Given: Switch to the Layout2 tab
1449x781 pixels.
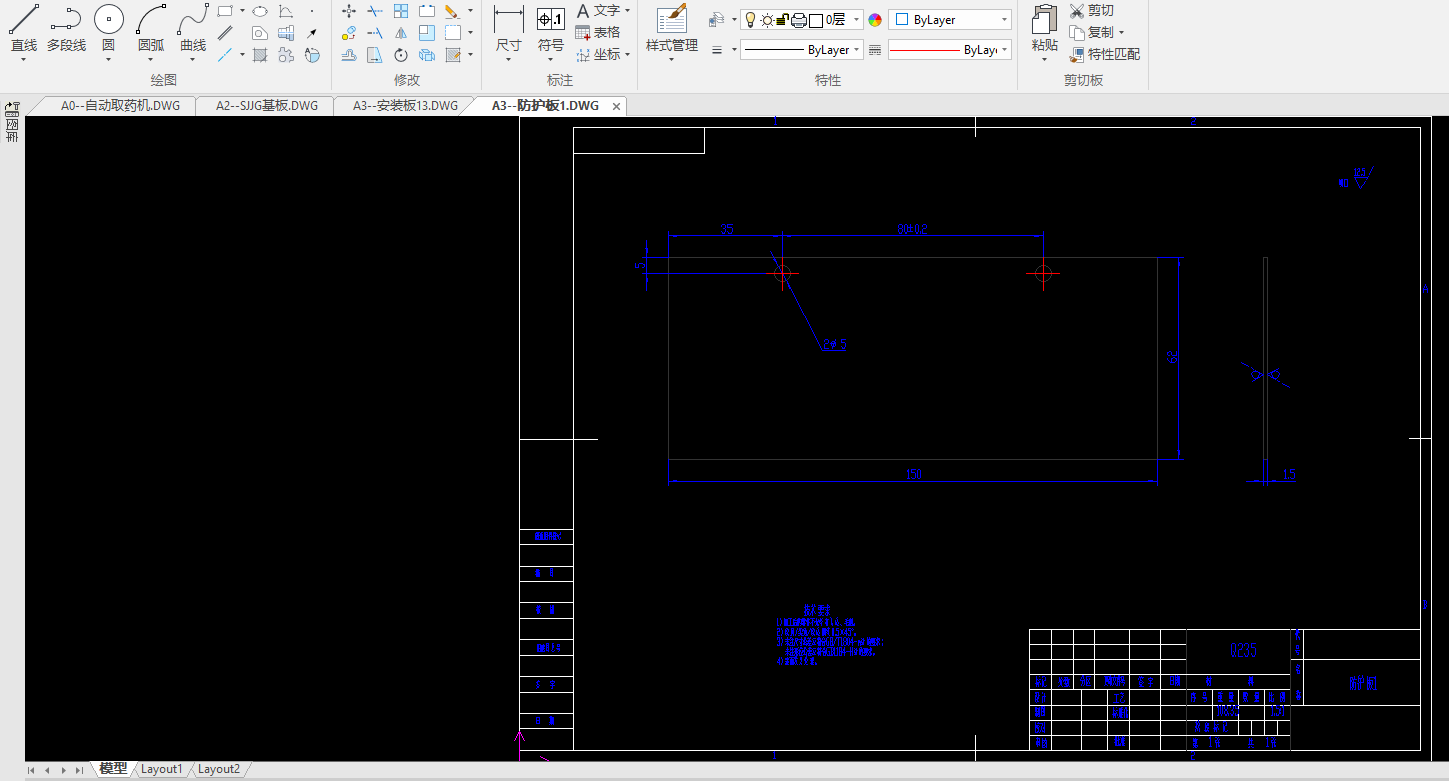Looking at the screenshot, I should coord(219,769).
